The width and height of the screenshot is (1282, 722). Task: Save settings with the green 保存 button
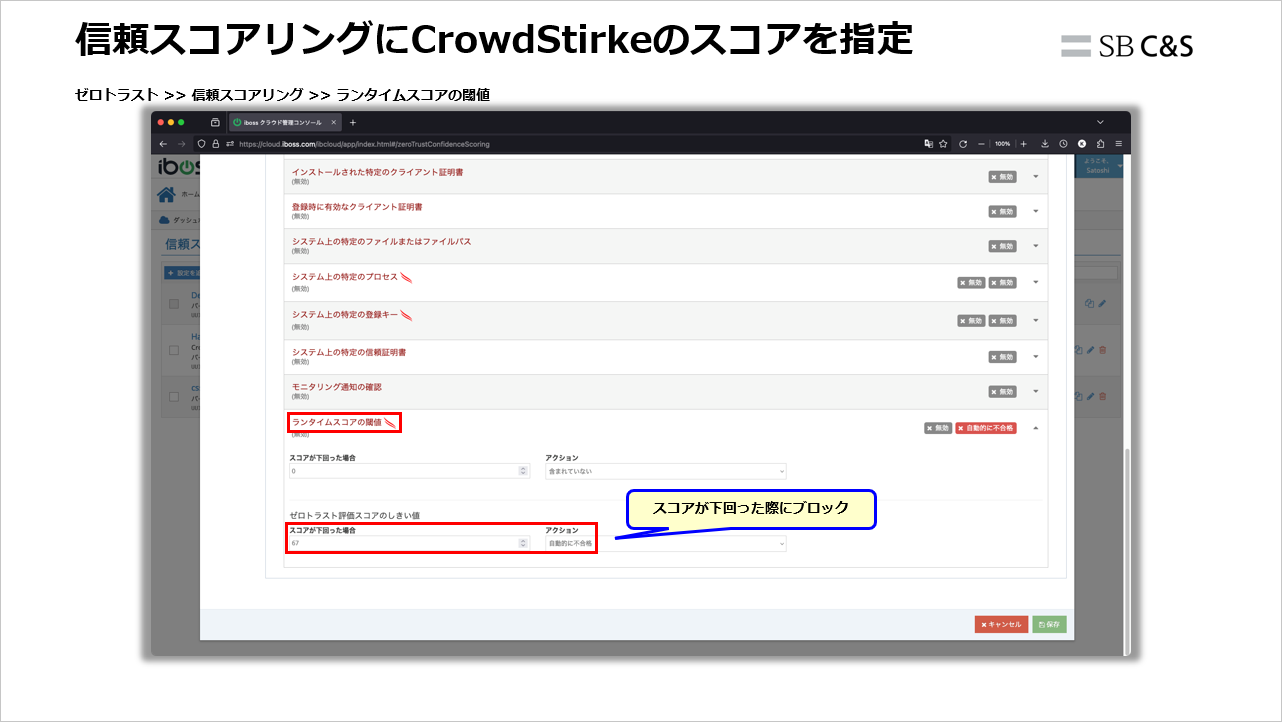pyautogui.click(x=1048, y=624)
